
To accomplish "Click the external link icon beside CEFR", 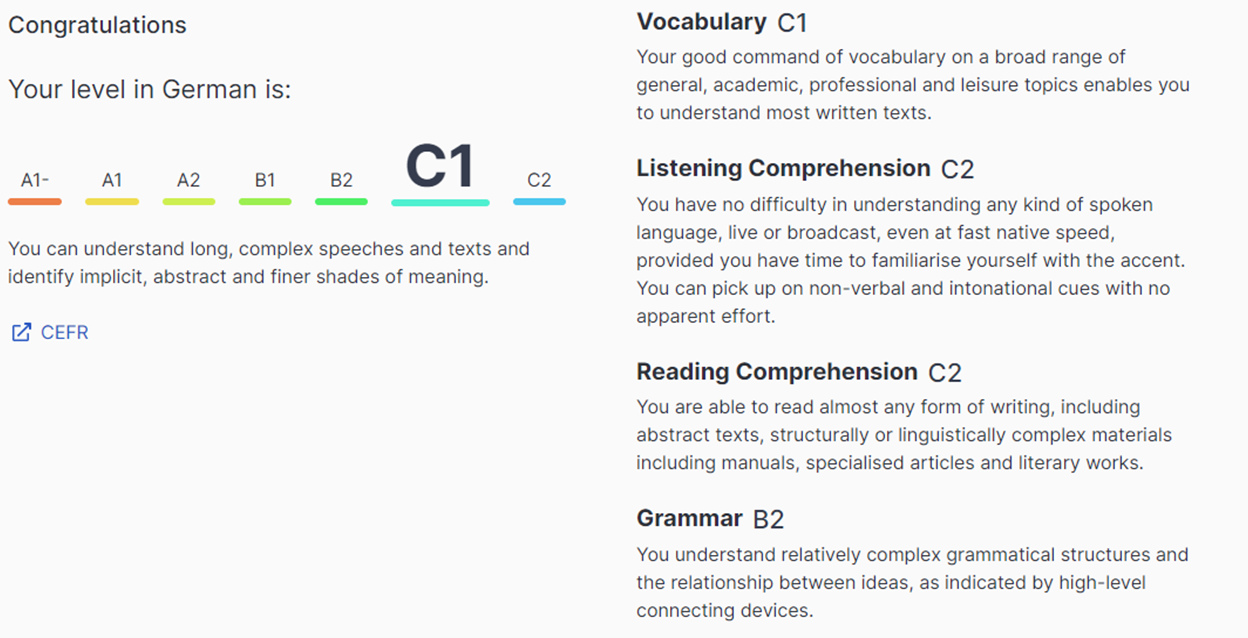I will pyautogui.click(x=21, y=333).
